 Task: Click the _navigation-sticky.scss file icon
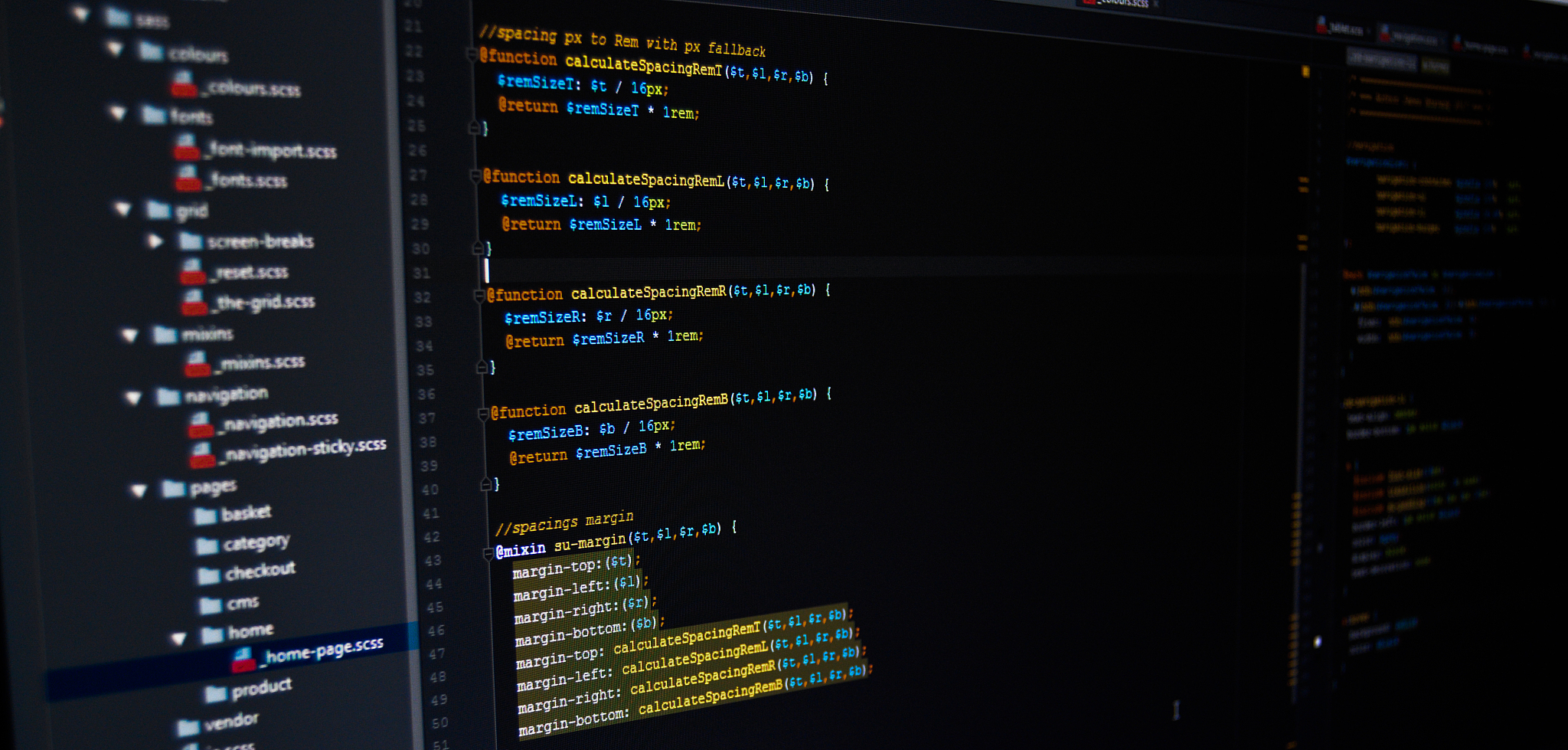click(x=202, y=454)
